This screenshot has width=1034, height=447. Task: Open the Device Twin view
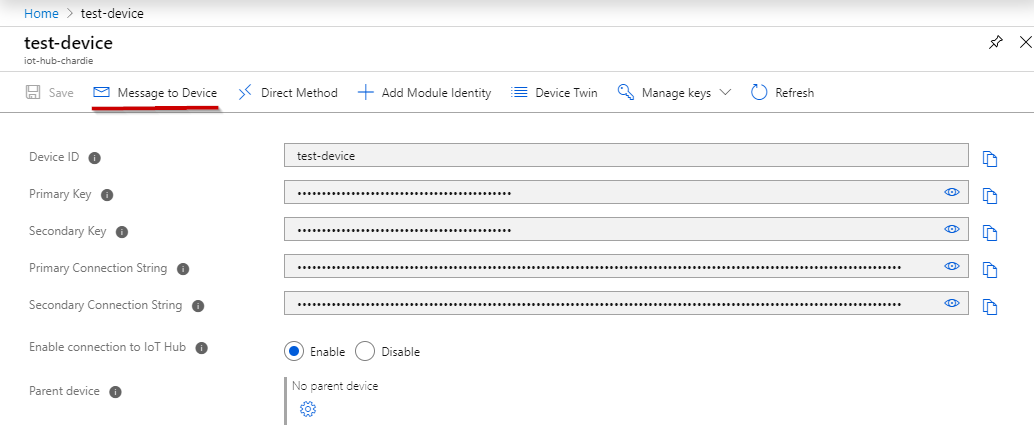[x=555, y=93]
